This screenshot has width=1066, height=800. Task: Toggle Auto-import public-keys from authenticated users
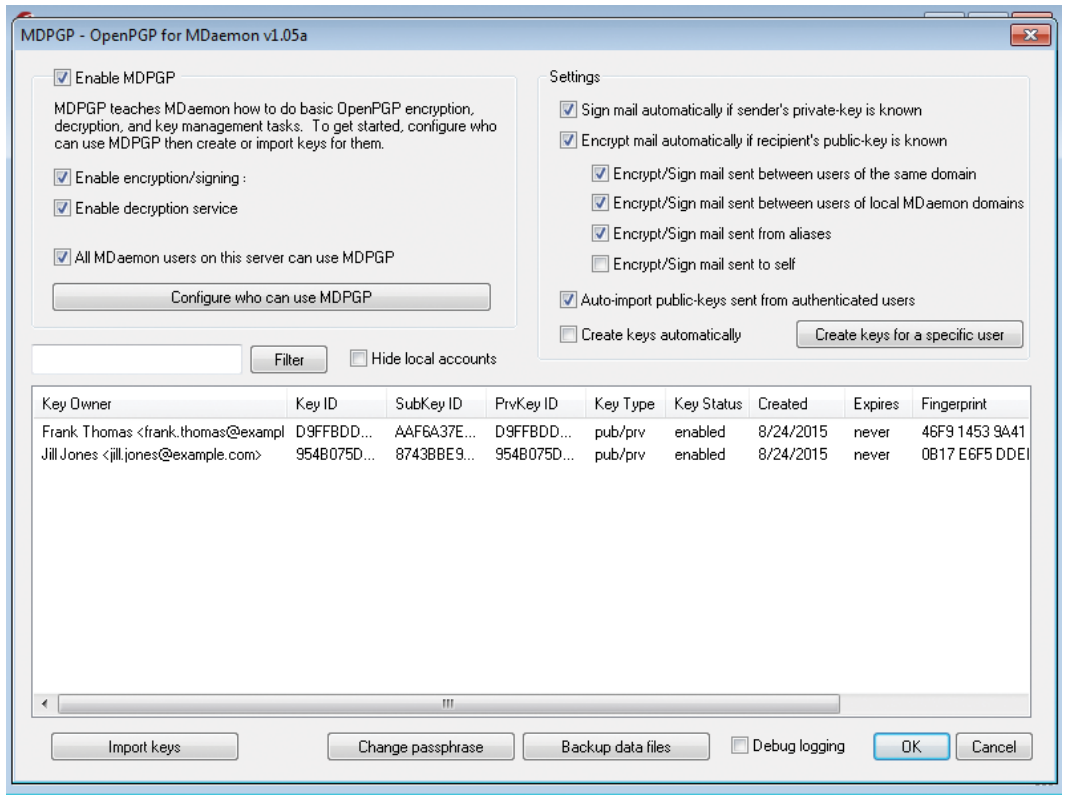[568, 300]
